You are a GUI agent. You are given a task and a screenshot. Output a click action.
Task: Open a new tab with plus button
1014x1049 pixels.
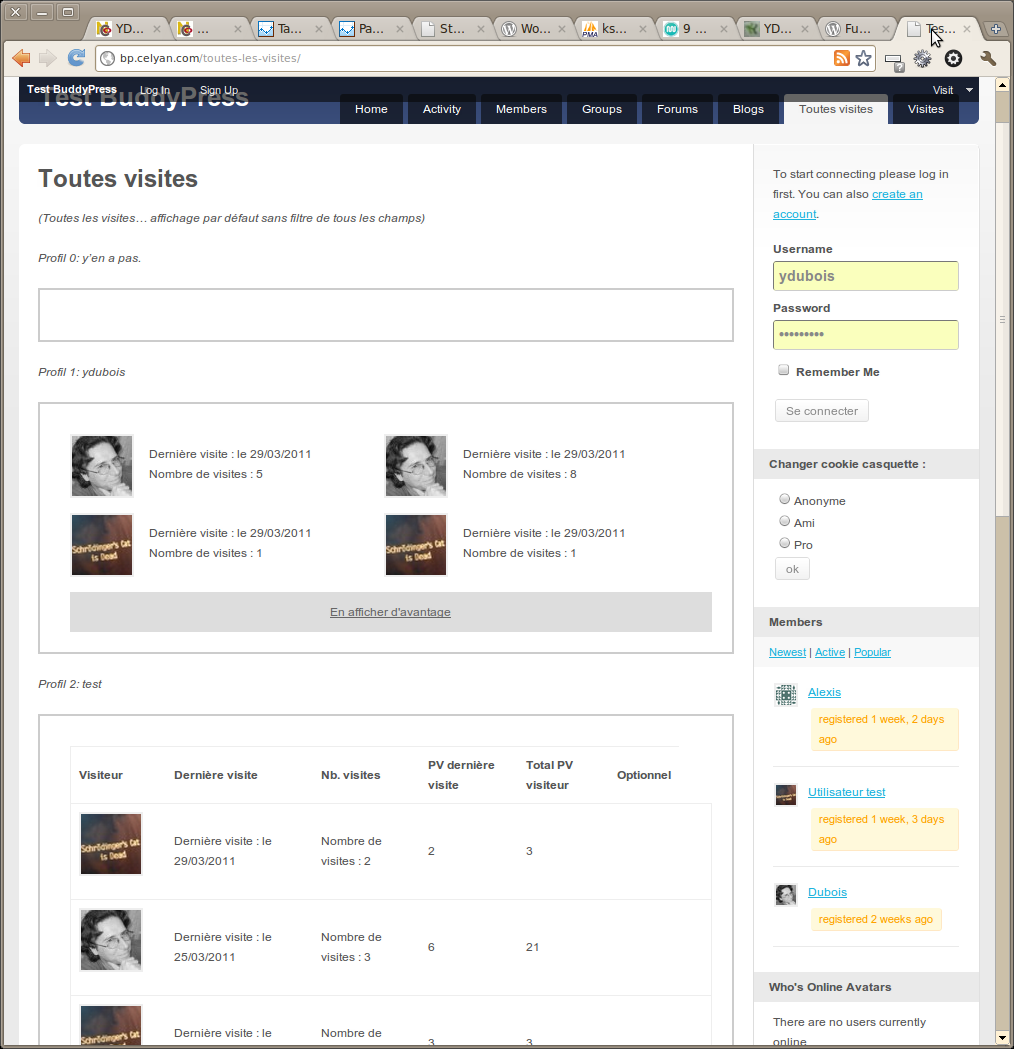point(995,29)
